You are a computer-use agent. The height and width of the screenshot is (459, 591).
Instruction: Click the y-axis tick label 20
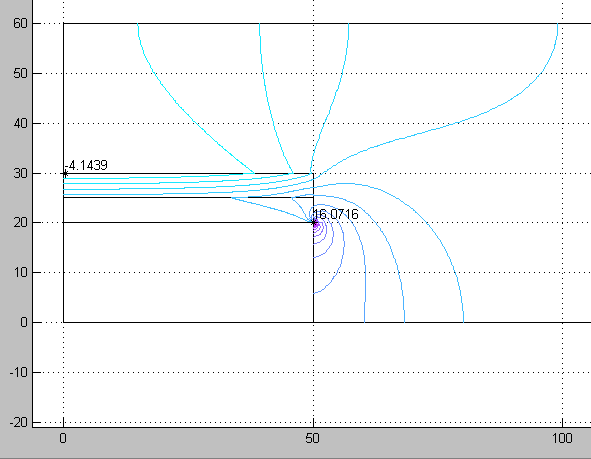pos(20,223)
